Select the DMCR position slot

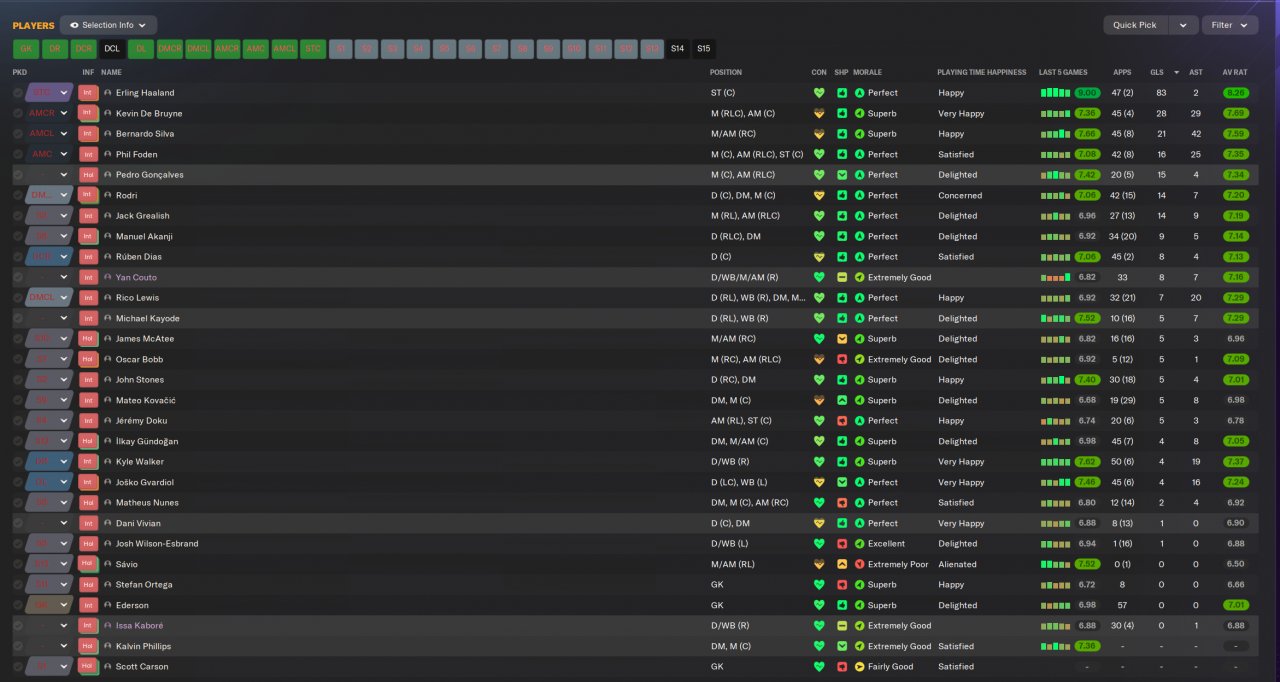[x=170, y=48]
